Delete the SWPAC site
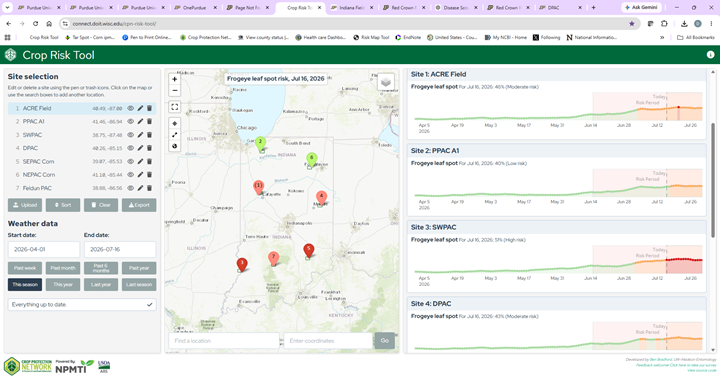 (x=149, y=135)
